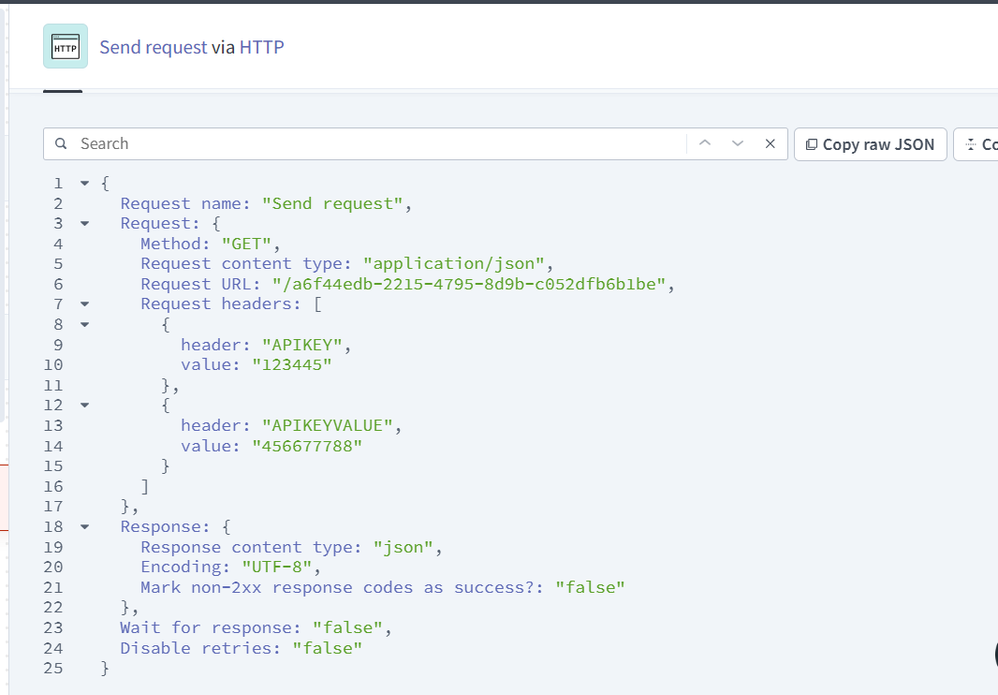
Task: Click the value "456677788"
Action: (307, 446)
